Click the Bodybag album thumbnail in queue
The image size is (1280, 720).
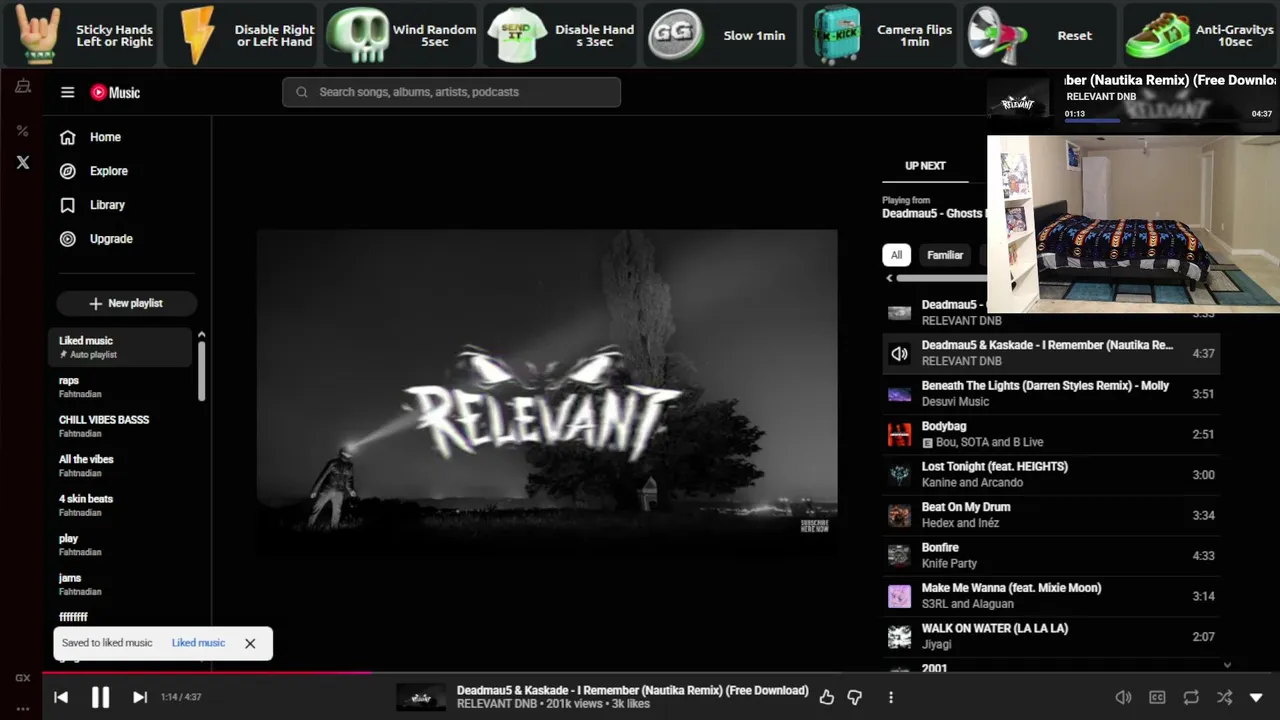tap(900, 434)
